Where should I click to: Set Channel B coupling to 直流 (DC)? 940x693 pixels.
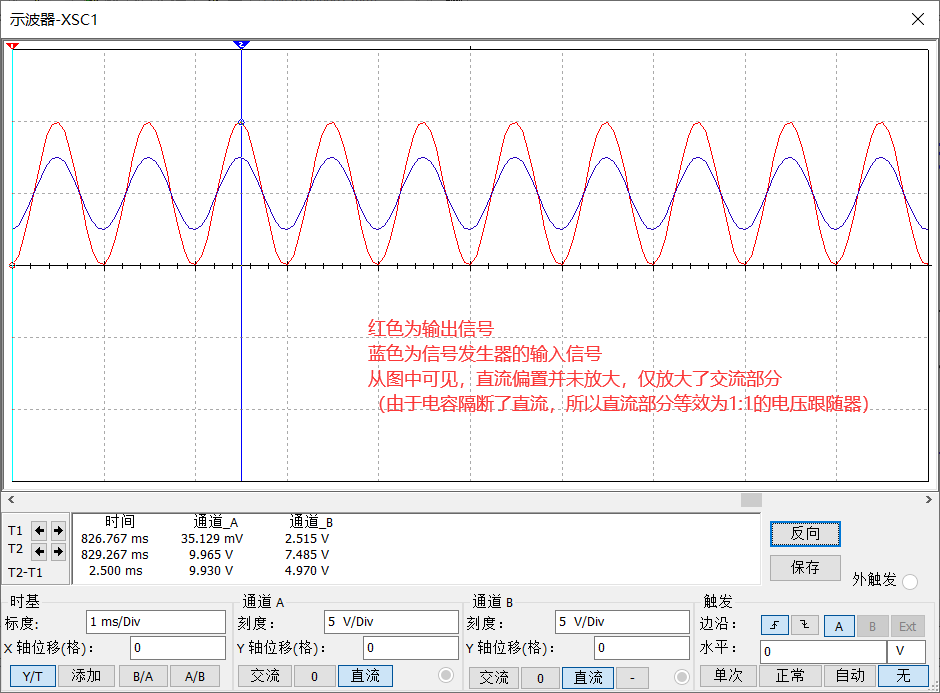click(587, 677)
